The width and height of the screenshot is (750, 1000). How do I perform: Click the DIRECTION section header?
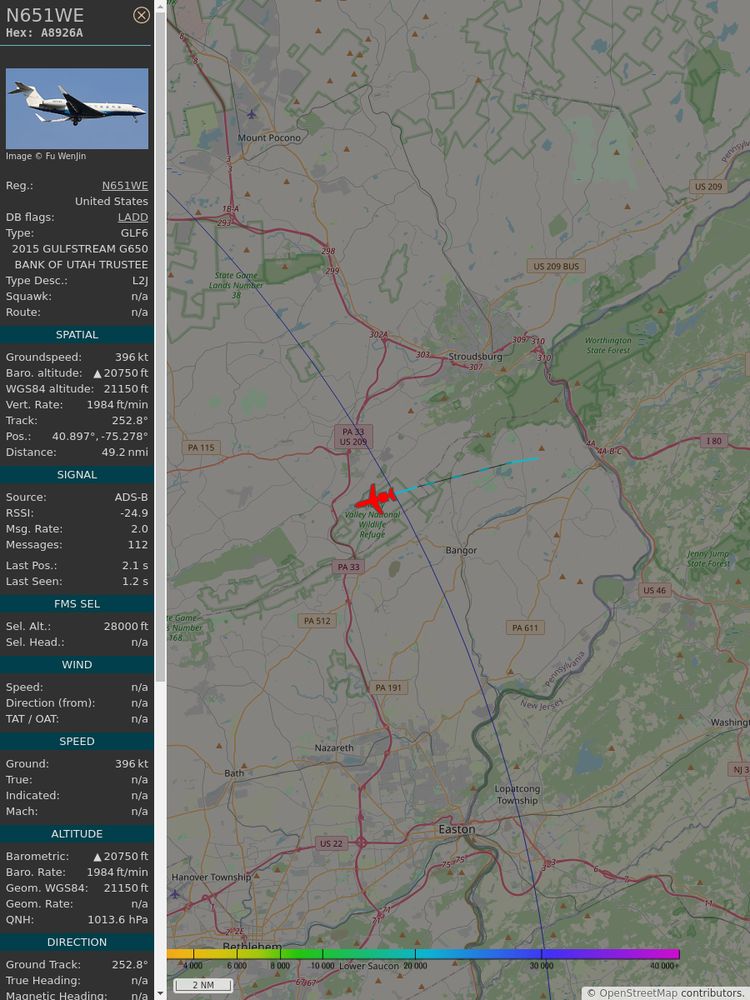77,942
